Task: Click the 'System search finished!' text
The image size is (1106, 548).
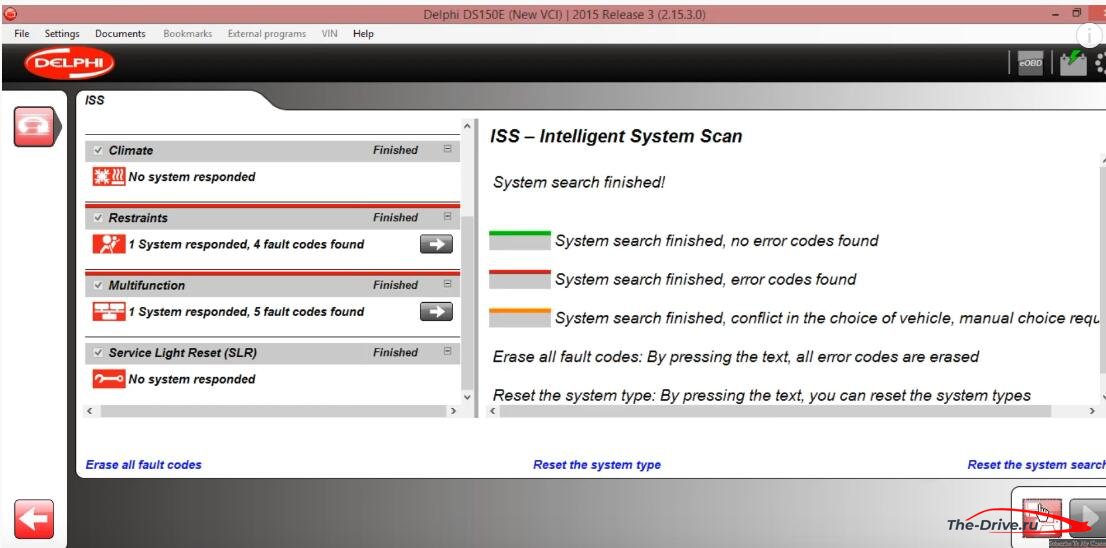Action: (579, 183)
